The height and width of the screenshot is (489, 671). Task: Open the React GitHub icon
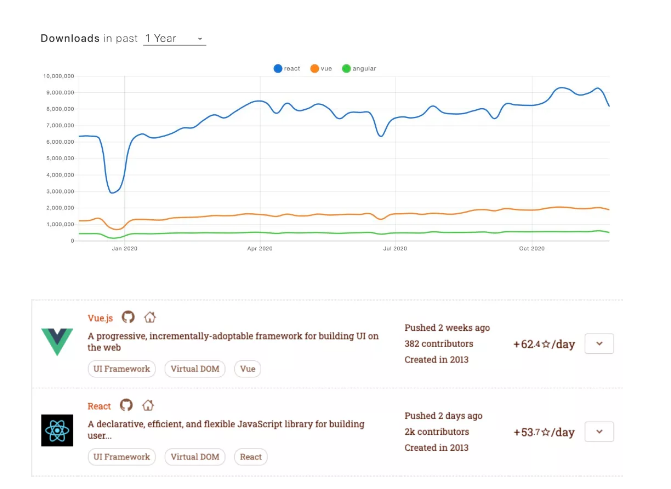point(126,405)
